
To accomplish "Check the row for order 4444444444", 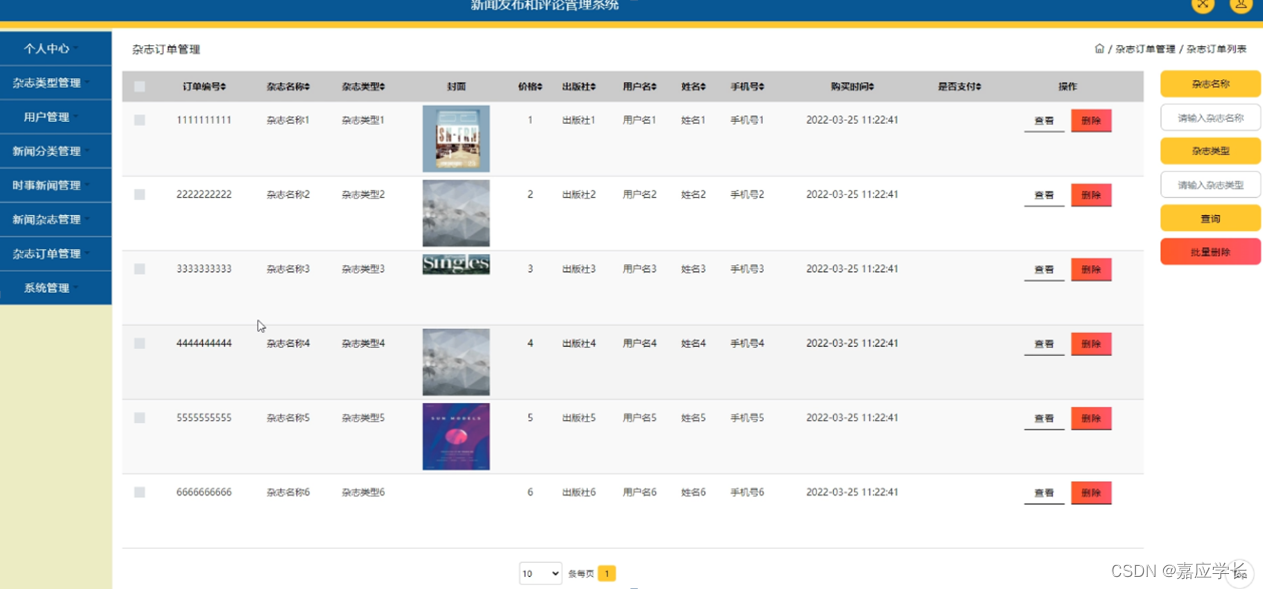I will tap(140, 343).
